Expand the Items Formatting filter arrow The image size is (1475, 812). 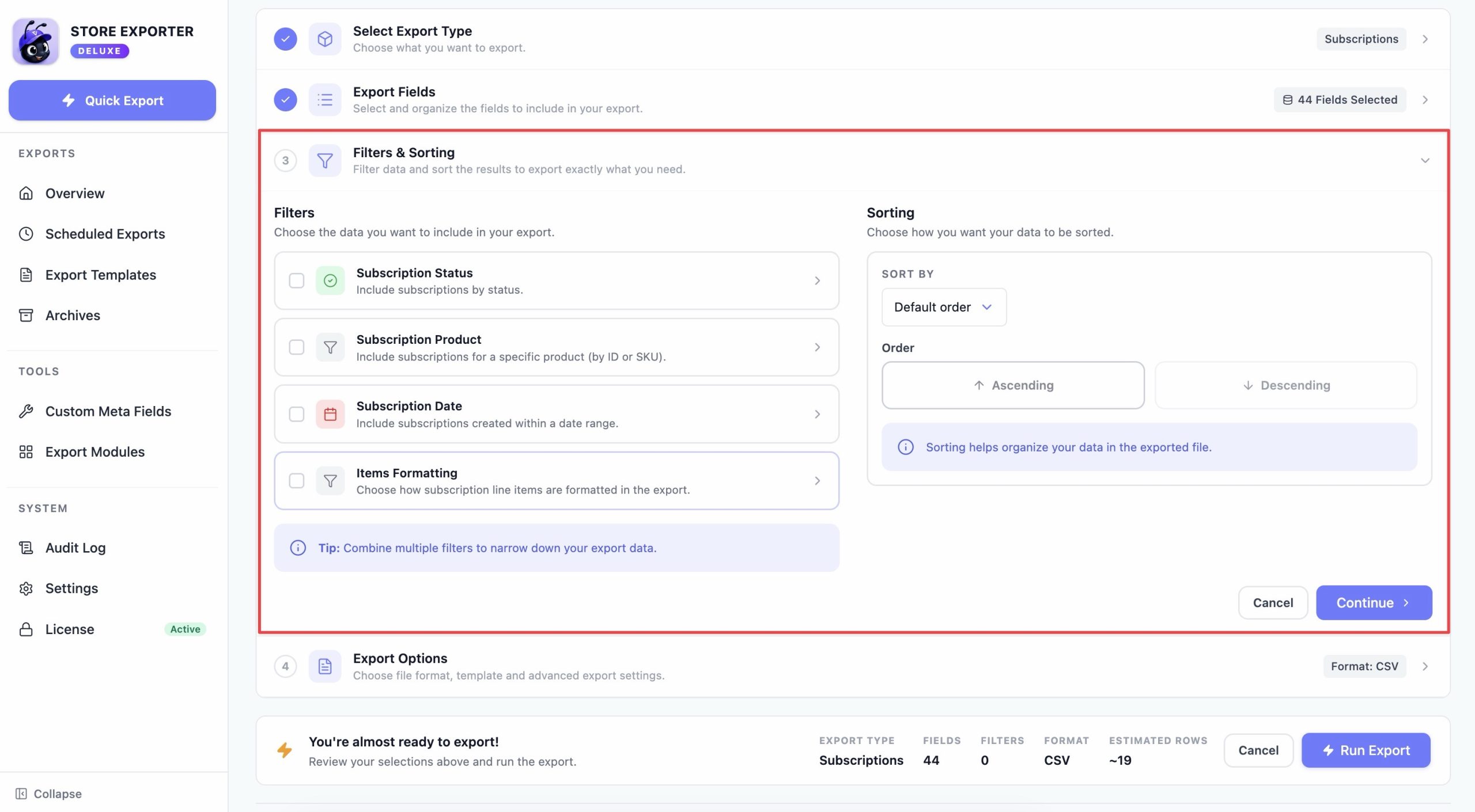coord(817,481)
